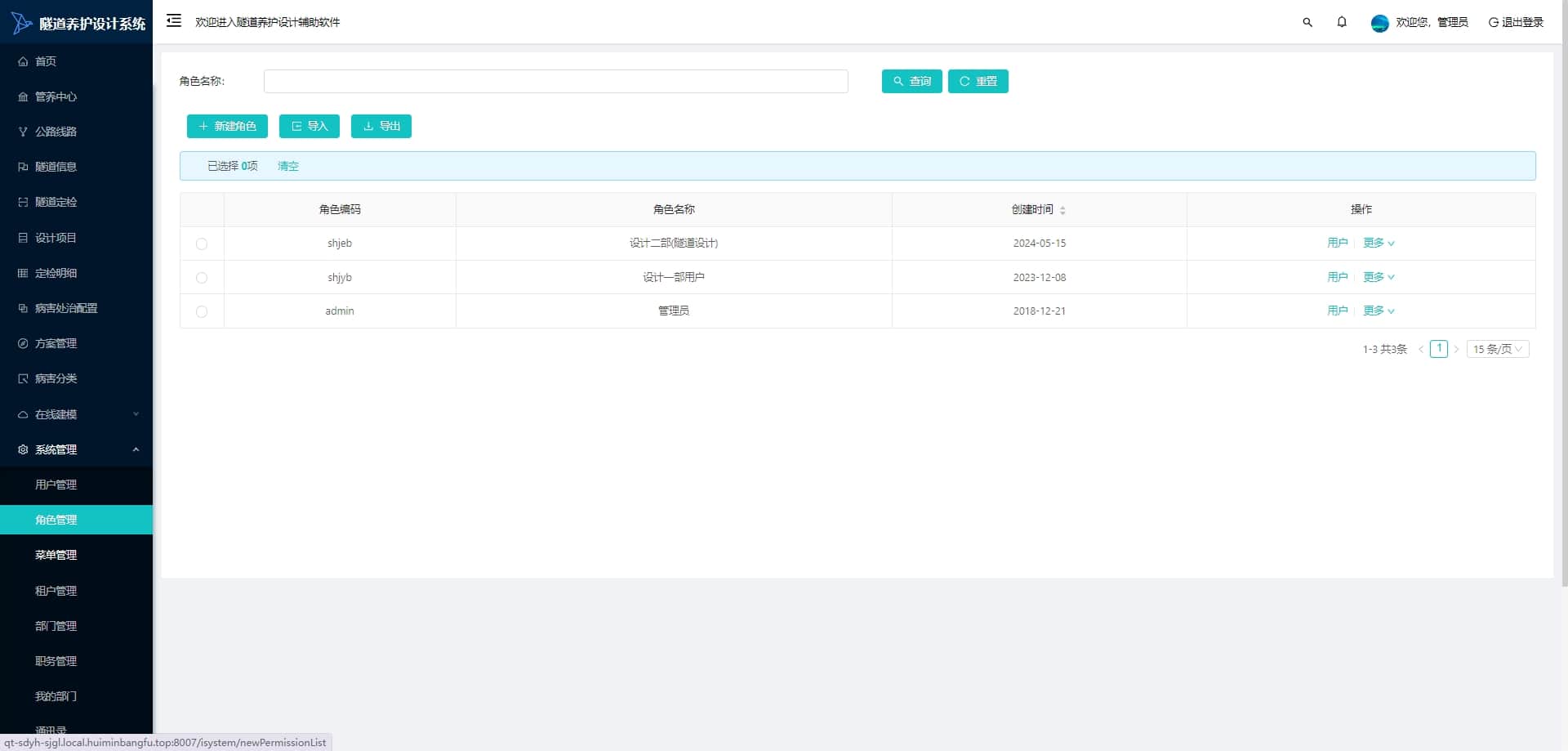1568x751 pixels.
Task: Click the 查询 search button
Action: click(912, 81)
